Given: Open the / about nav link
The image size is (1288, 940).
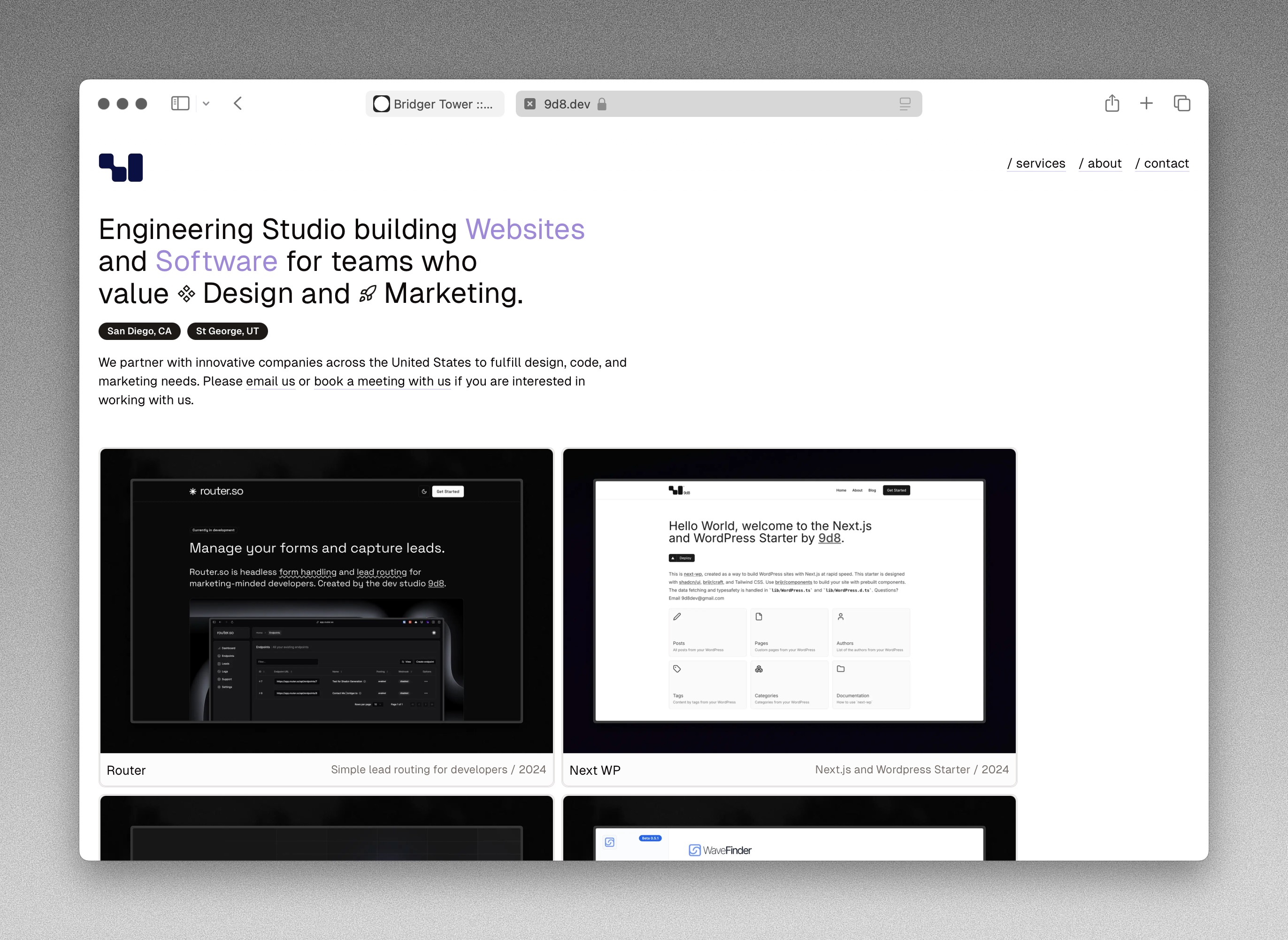Looking at the screenshot, I should pyautogui.click(x=1100, y=163).
